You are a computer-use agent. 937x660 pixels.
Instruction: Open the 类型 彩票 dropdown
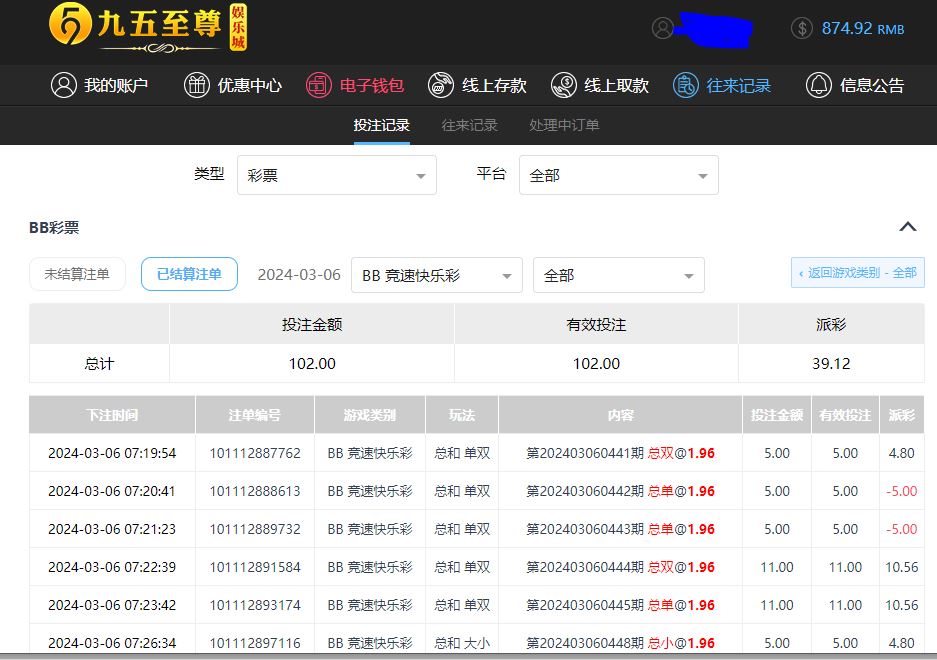337,176
